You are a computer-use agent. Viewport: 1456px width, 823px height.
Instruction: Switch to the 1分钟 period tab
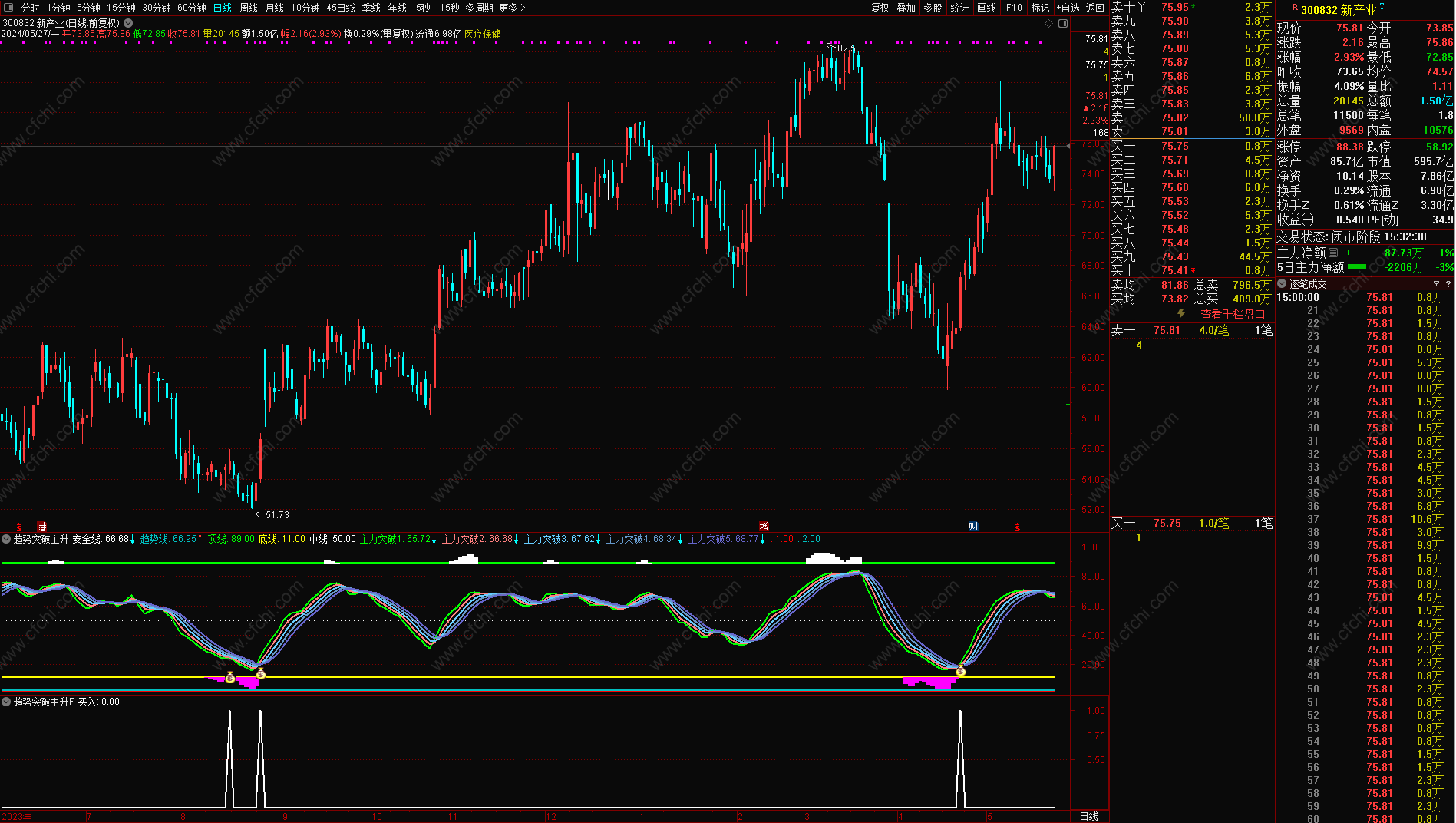pos(58,8)
